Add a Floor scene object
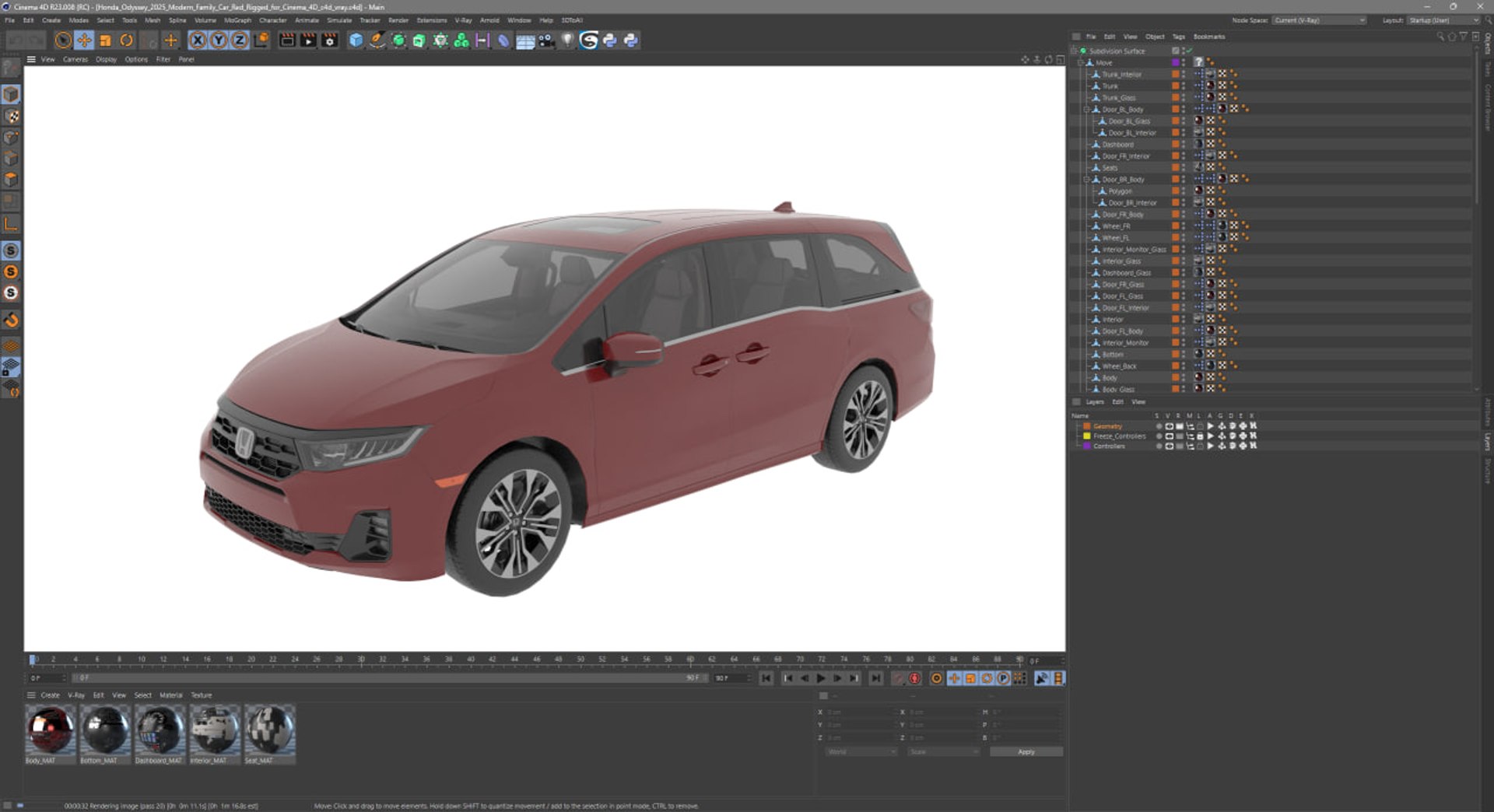Screen dimensions: 1494x812 tap(525, 40)
